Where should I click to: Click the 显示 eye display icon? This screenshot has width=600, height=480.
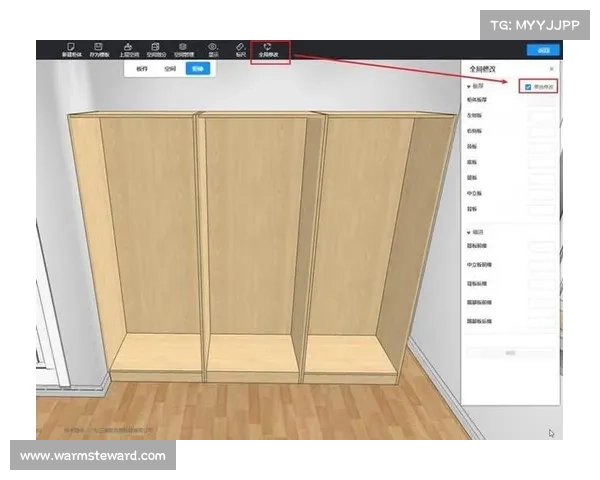212,48
